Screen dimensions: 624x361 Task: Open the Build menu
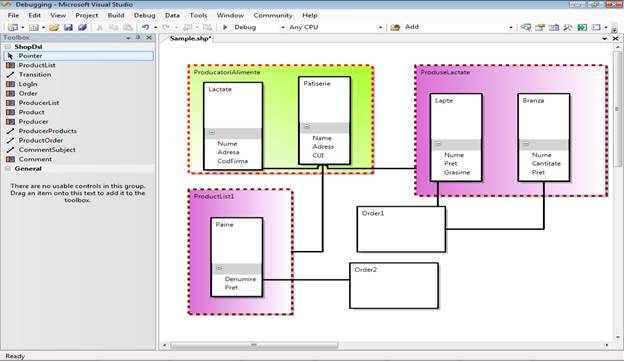(x=116, y=15)
